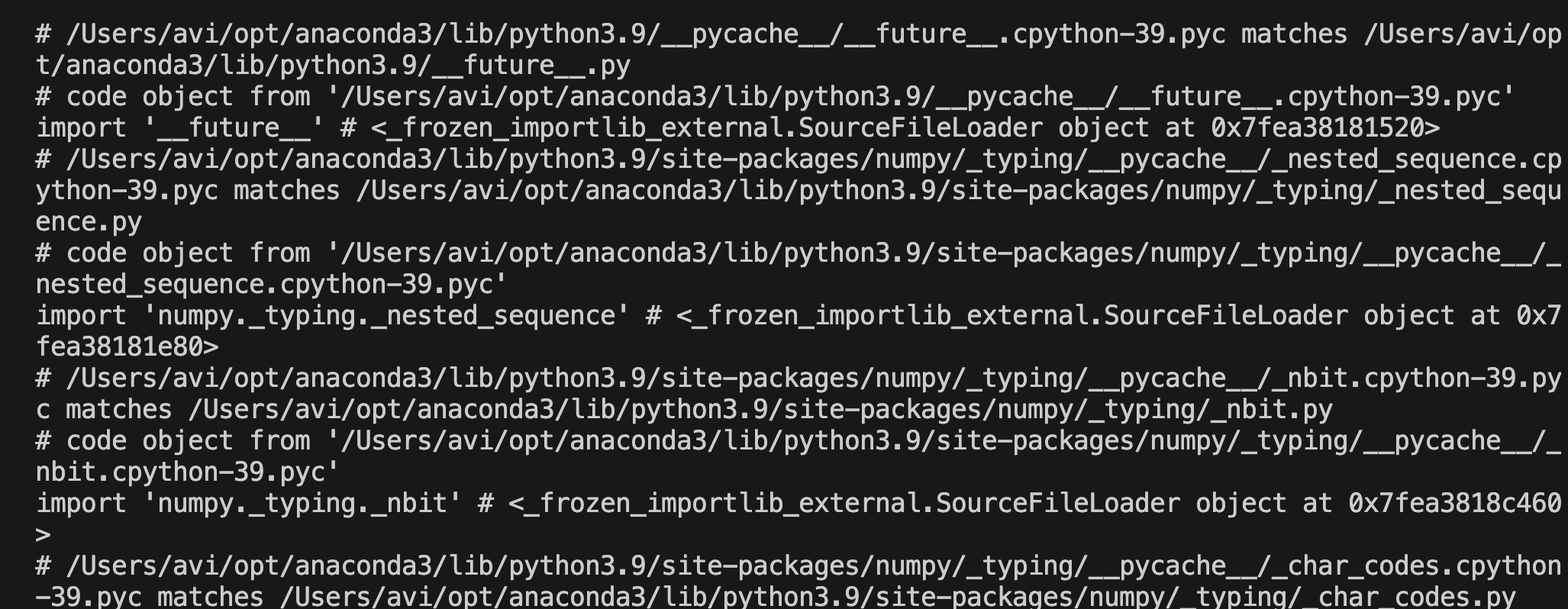Viewport: 1568px width, 609px height.
Task: Click the _char_codes.py file name at the bottom
Action: pyautogui.click(x=1409, y=597)
